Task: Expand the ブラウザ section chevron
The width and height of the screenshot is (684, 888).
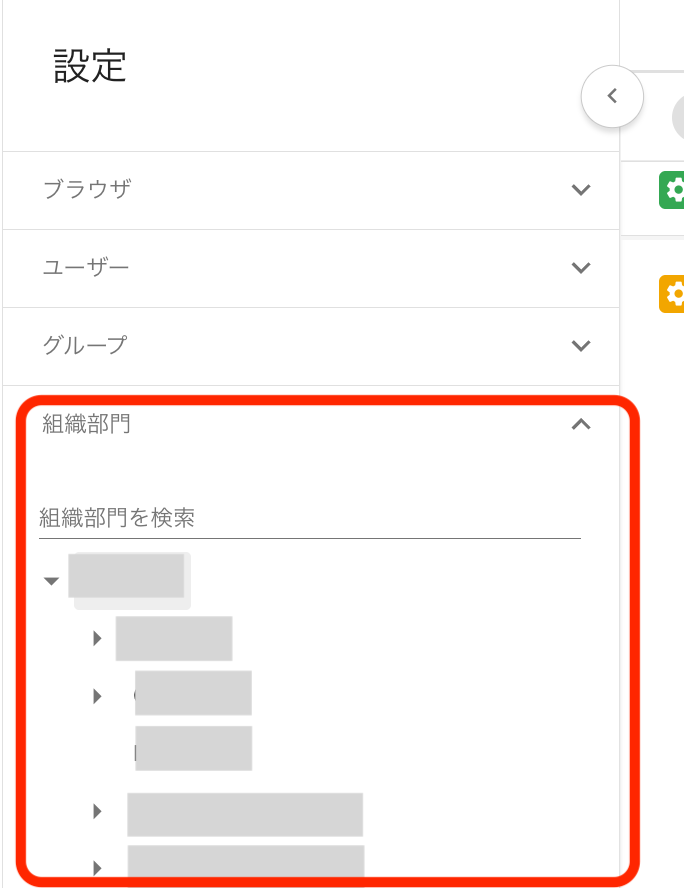Action: pos(580,190)
